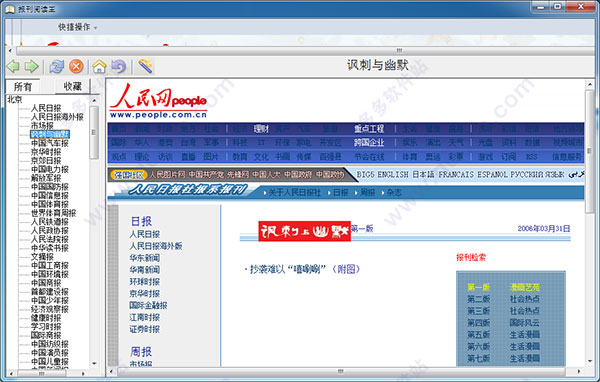The width and height of the screenshot is (600, 382).
Task: Switch language to BIG5
Action: pyautogui.click(x=365, y=175)
